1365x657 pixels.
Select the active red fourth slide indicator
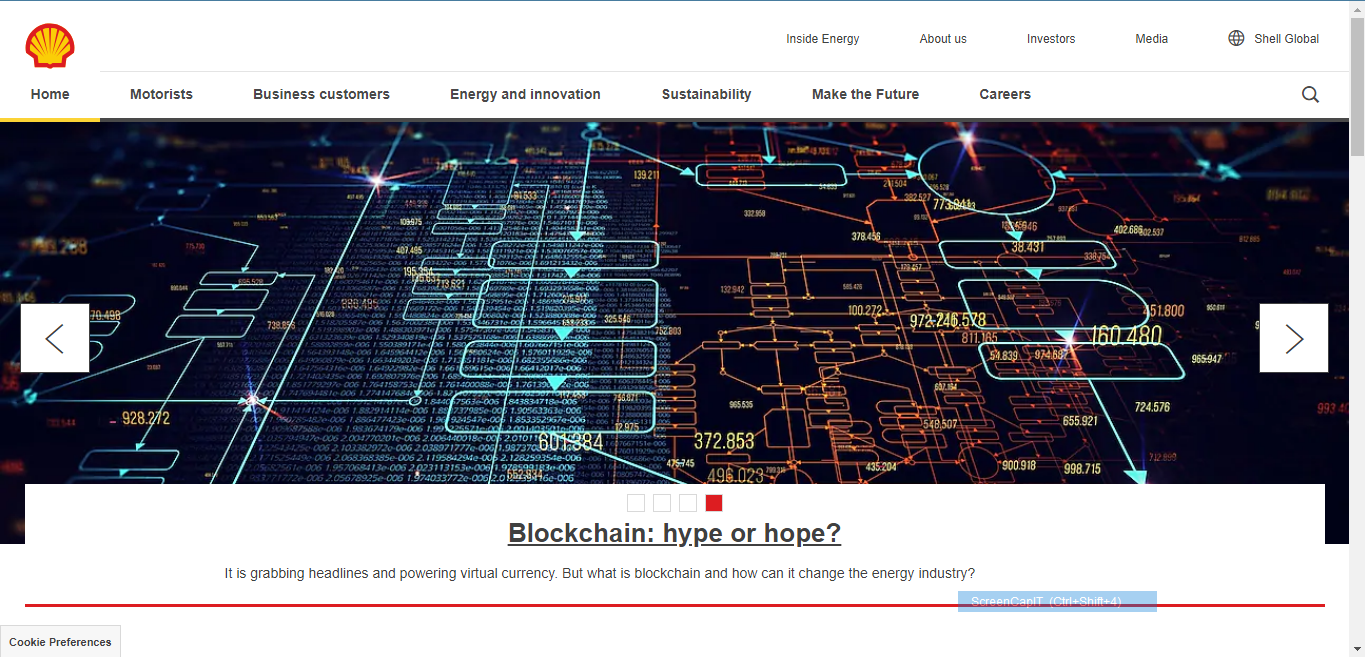[x=714, y=503]
